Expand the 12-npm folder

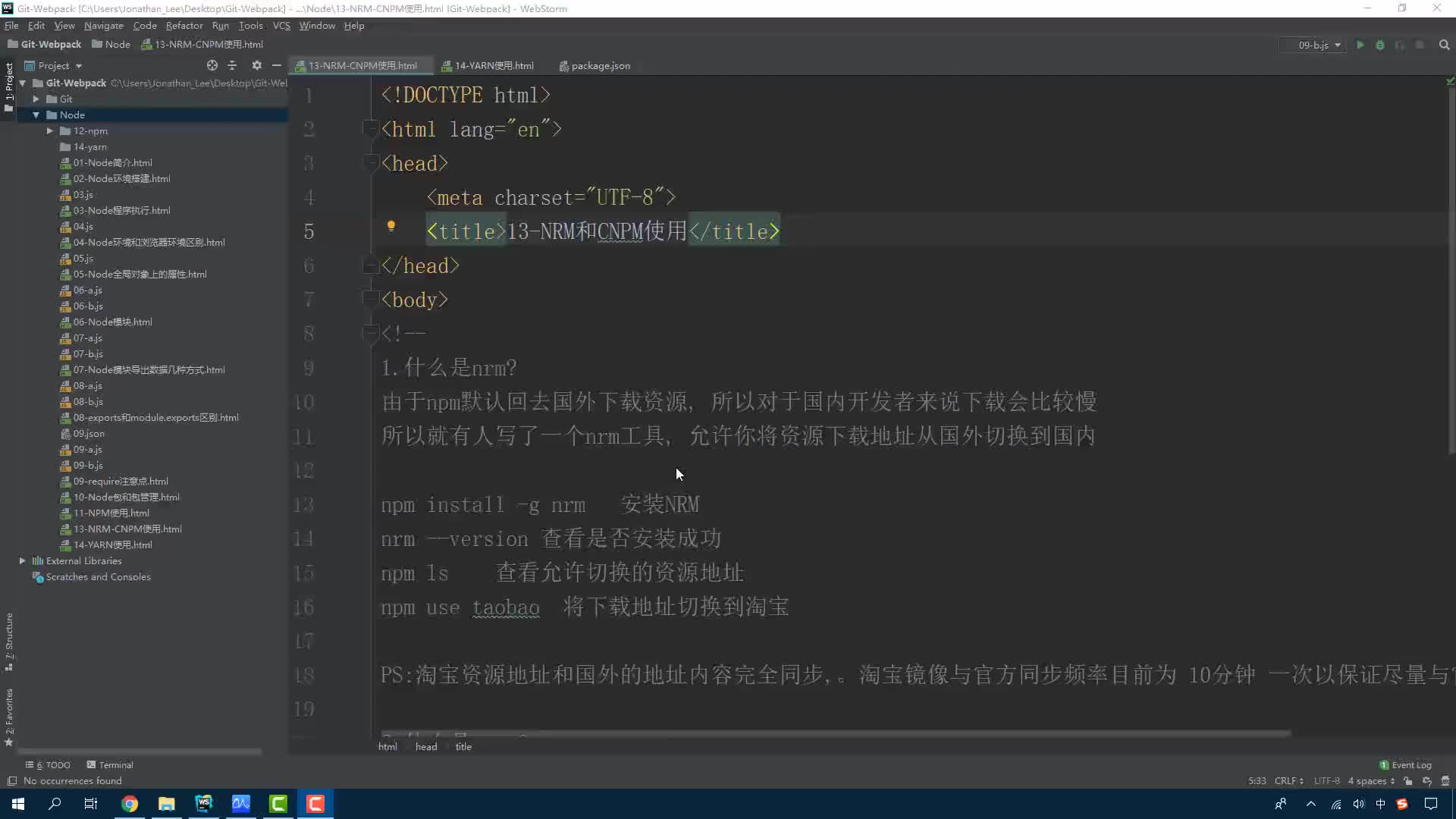point(50,130)
